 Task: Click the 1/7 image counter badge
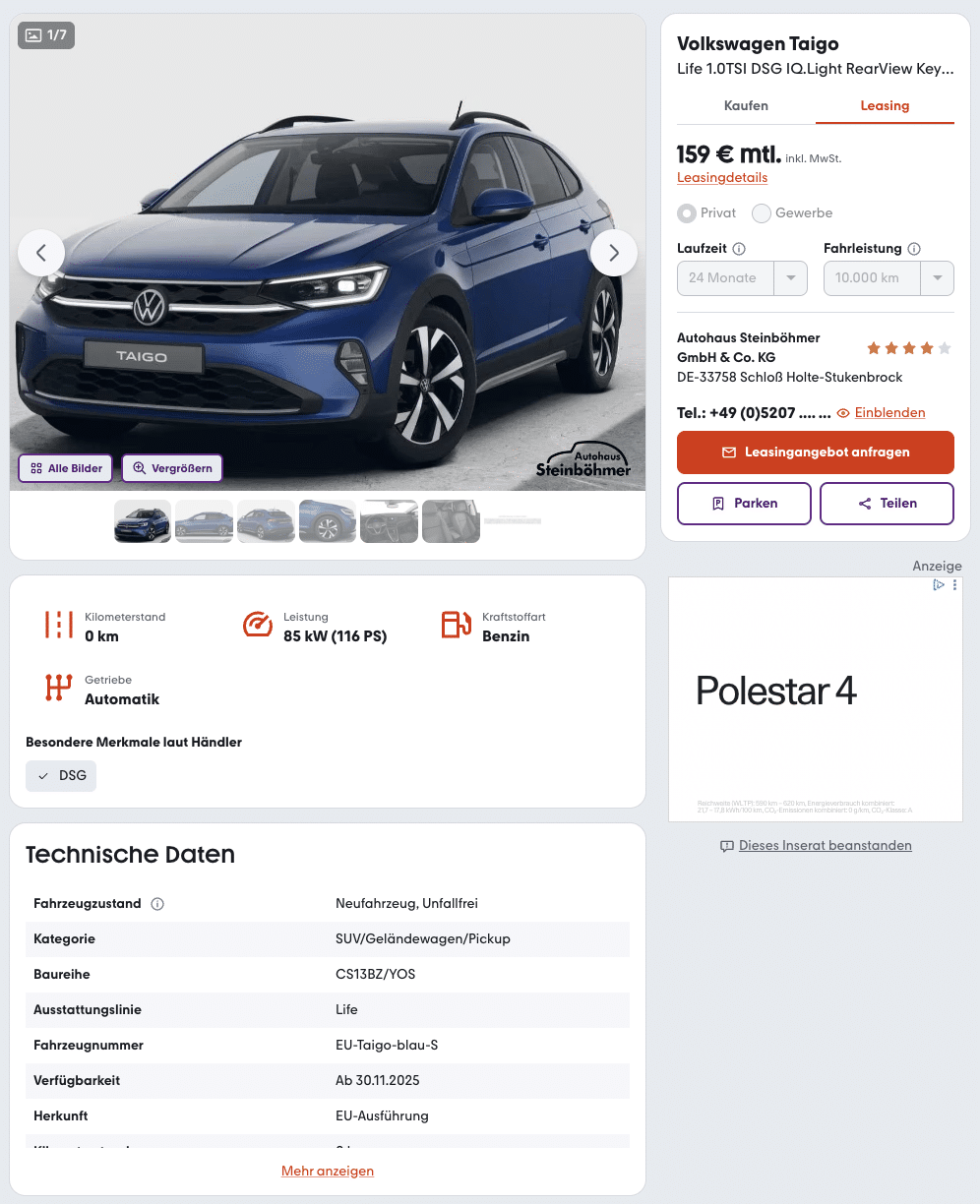(46, 35)
